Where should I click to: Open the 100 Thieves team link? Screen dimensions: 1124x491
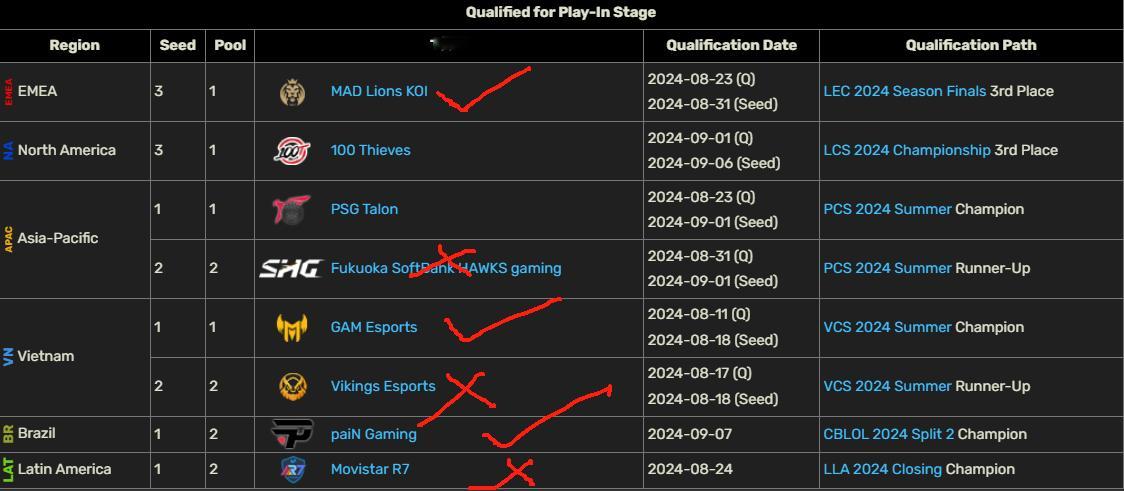click(x=371, y=150)
